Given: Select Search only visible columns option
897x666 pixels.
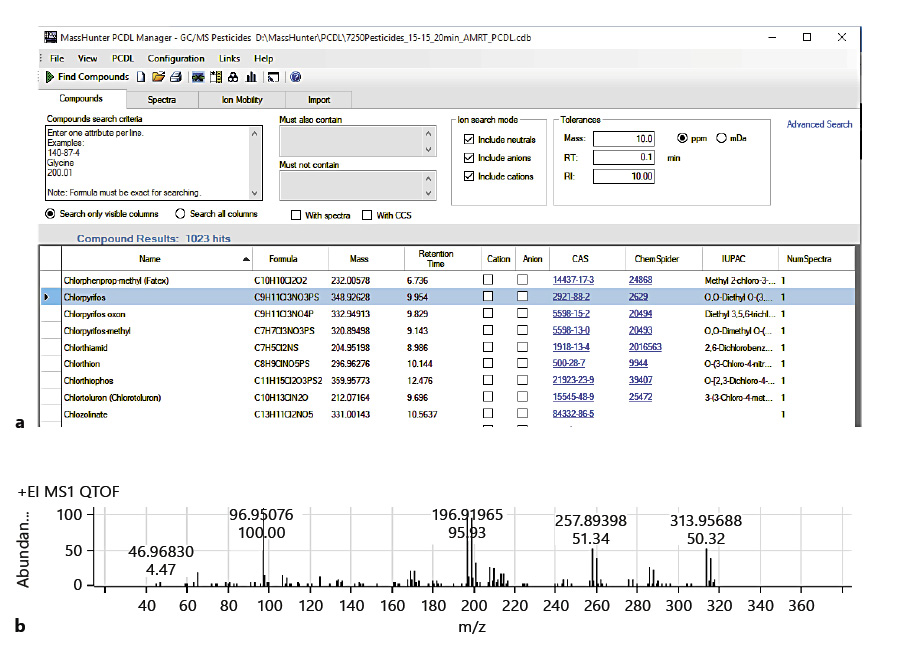Looking at the screenshot, I should 50,213.
